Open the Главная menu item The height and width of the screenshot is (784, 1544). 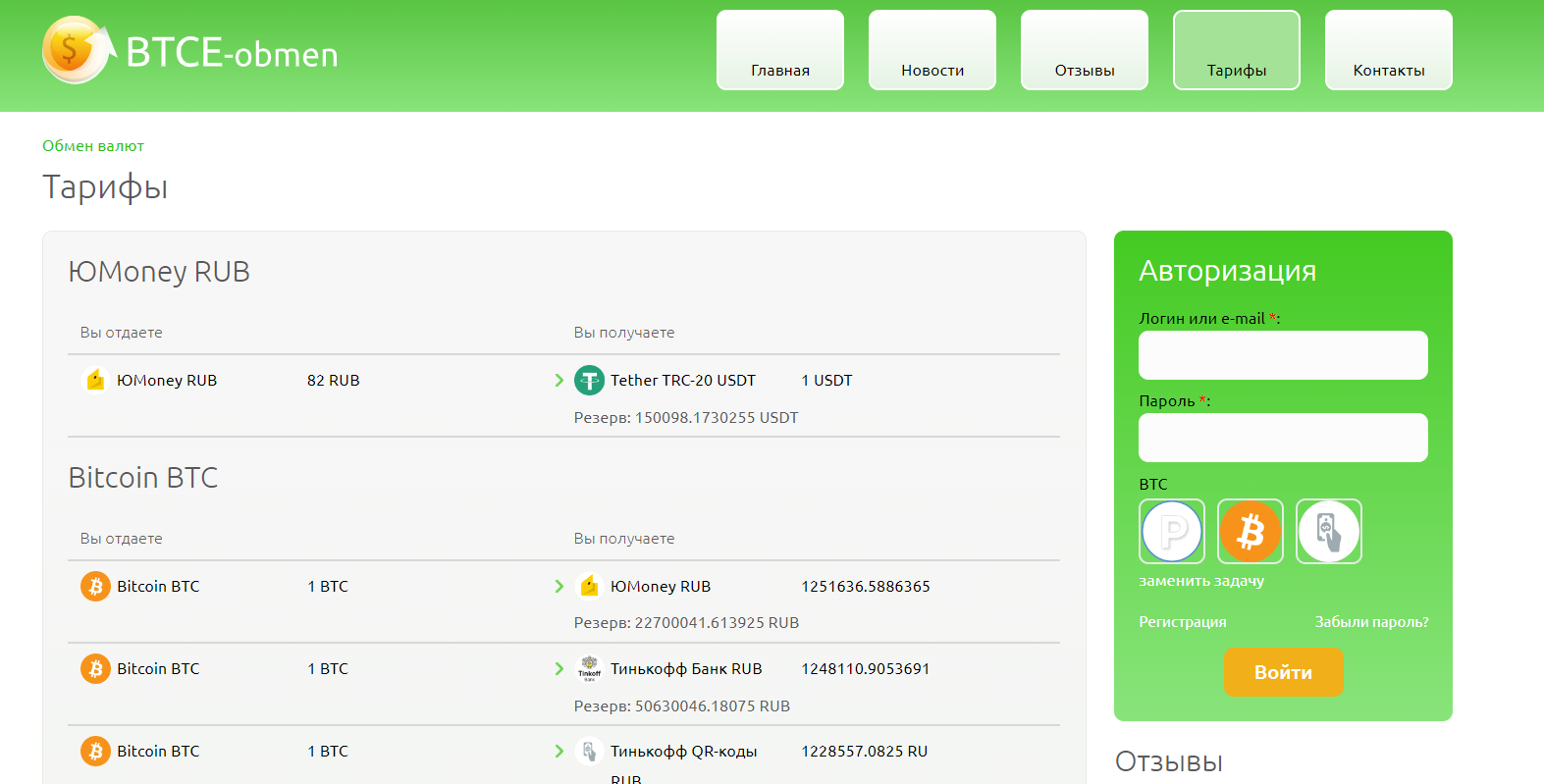(780, 50)
